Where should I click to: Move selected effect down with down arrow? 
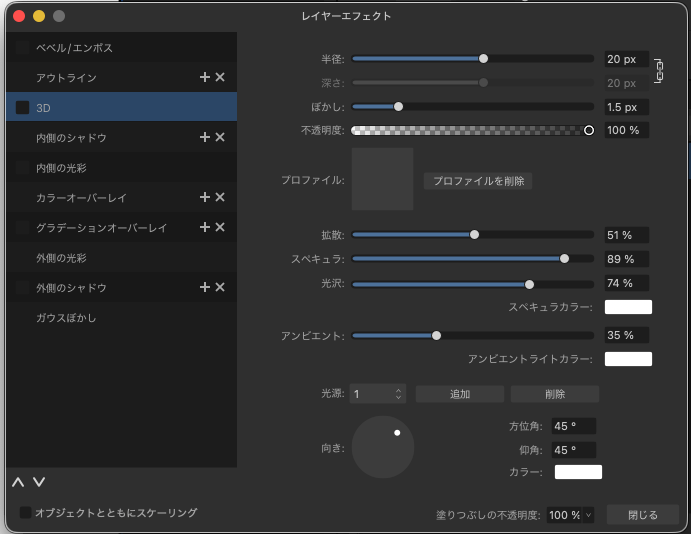coord(39,482)
